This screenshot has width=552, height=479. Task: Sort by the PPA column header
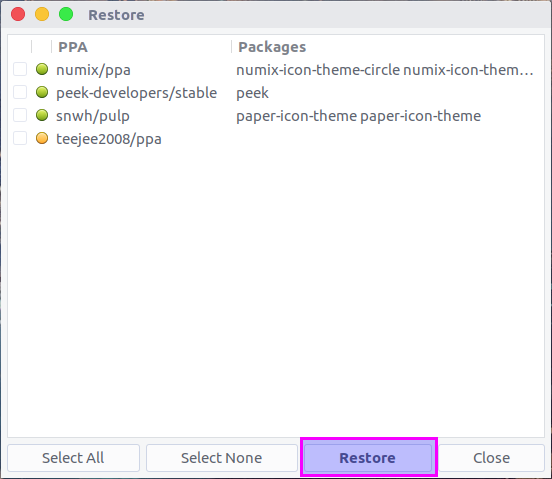pyautogui.click(x=141, y=47)
